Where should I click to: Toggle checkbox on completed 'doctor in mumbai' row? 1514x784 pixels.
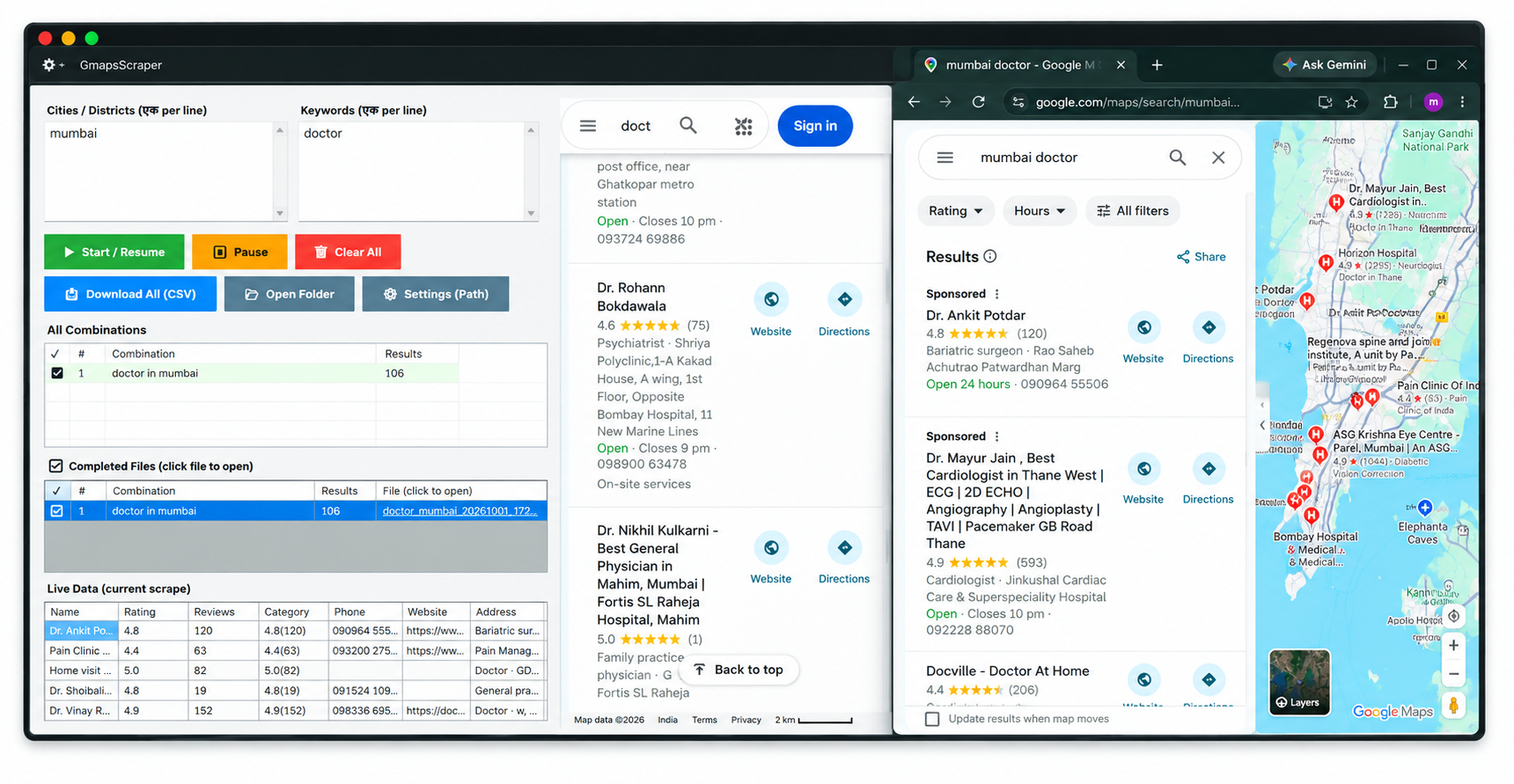(x=57, y=510)
